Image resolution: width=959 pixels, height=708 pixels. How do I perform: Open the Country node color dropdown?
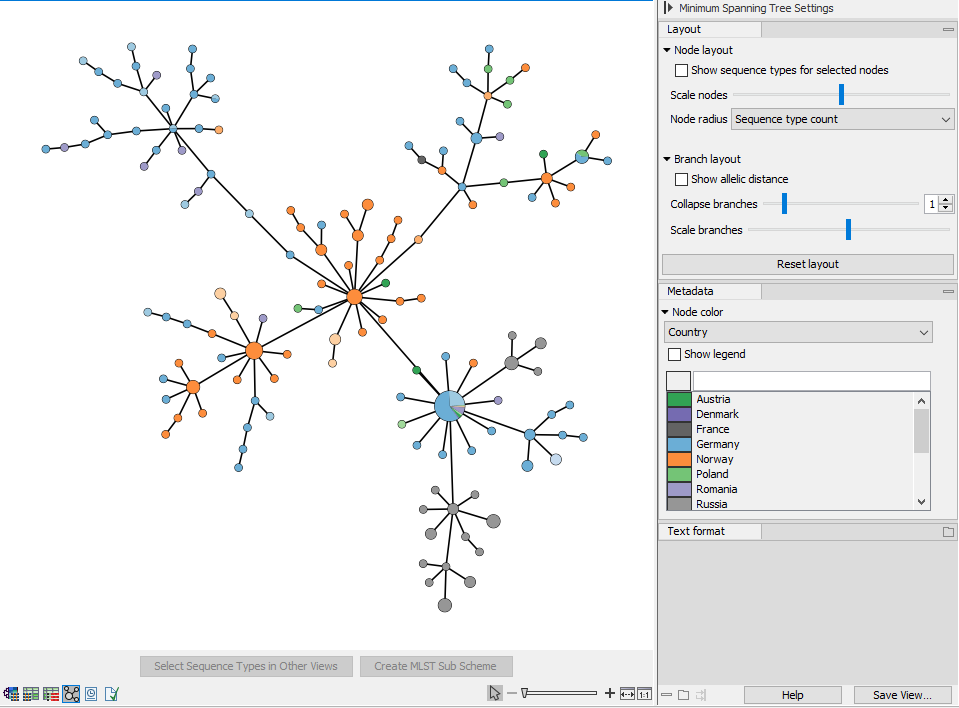[x=797, y=332]
